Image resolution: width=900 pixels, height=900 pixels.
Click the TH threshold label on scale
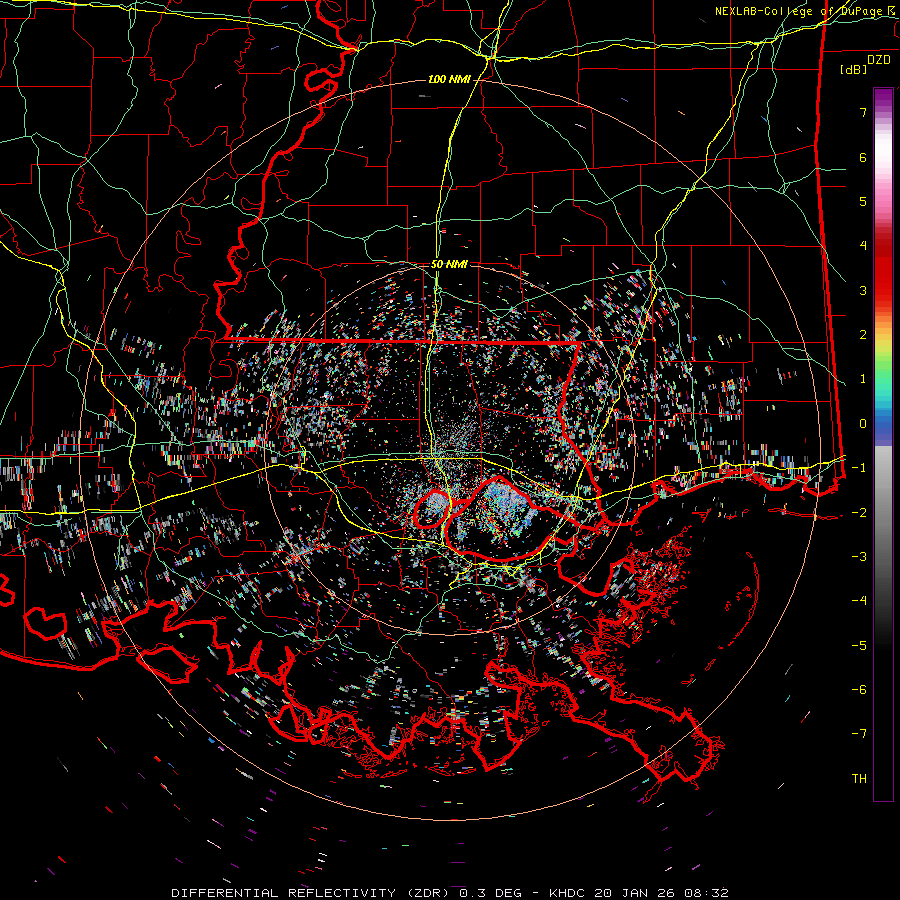pos(859,779)
